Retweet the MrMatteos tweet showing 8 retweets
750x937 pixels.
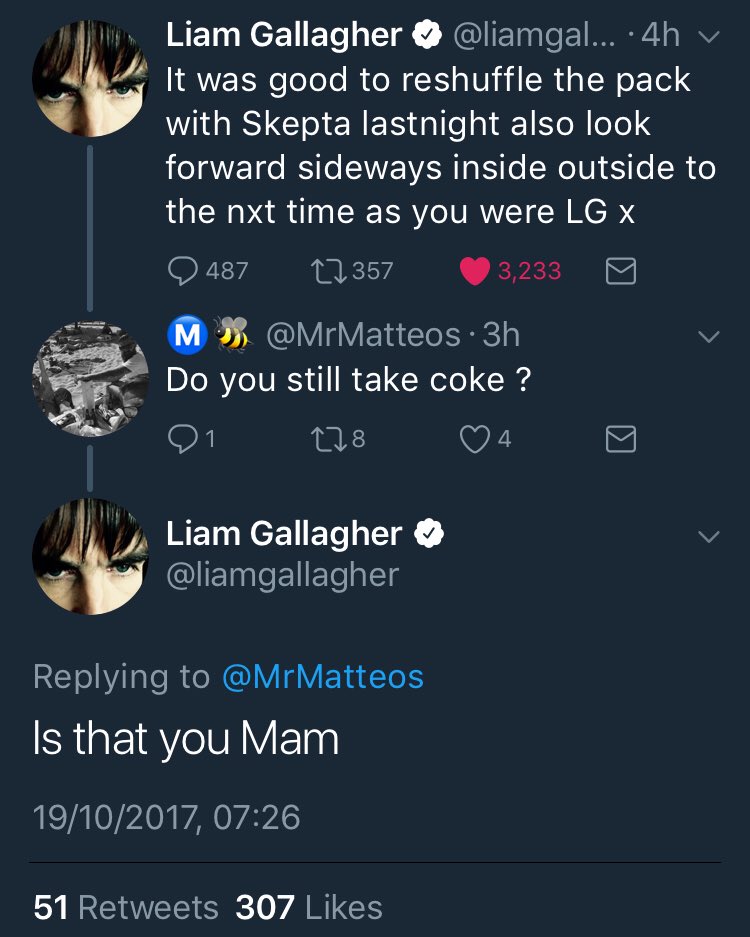click(329, 439)
